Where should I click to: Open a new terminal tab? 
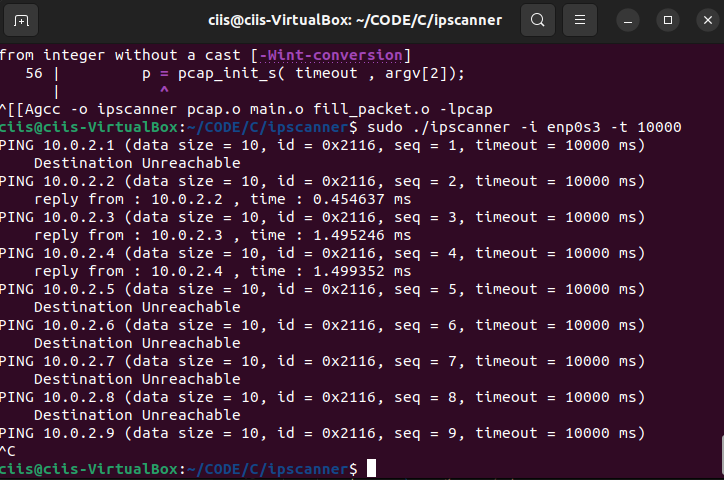21,20
